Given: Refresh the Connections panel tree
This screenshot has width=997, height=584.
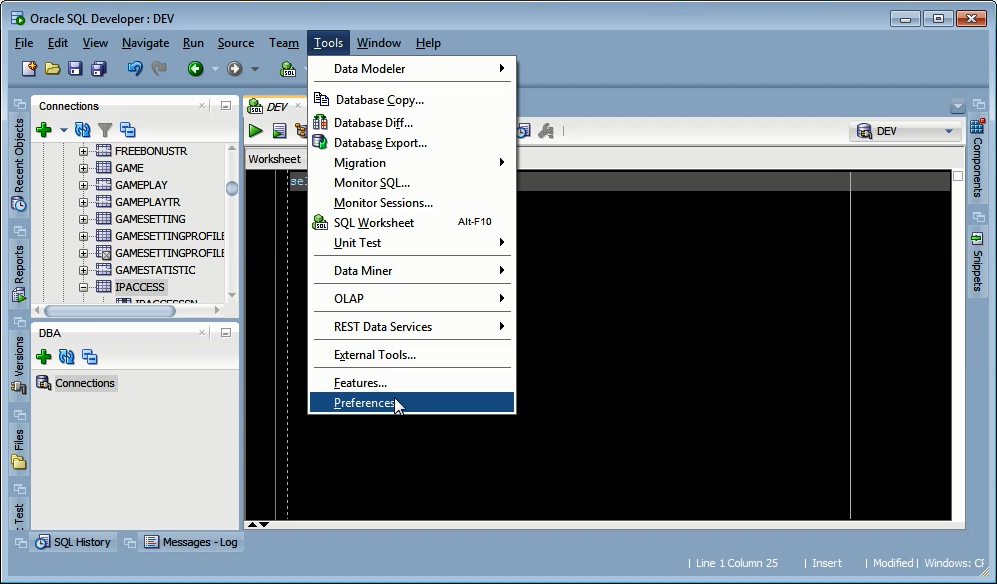Looking at the screenshot, I should coord(83,130).
